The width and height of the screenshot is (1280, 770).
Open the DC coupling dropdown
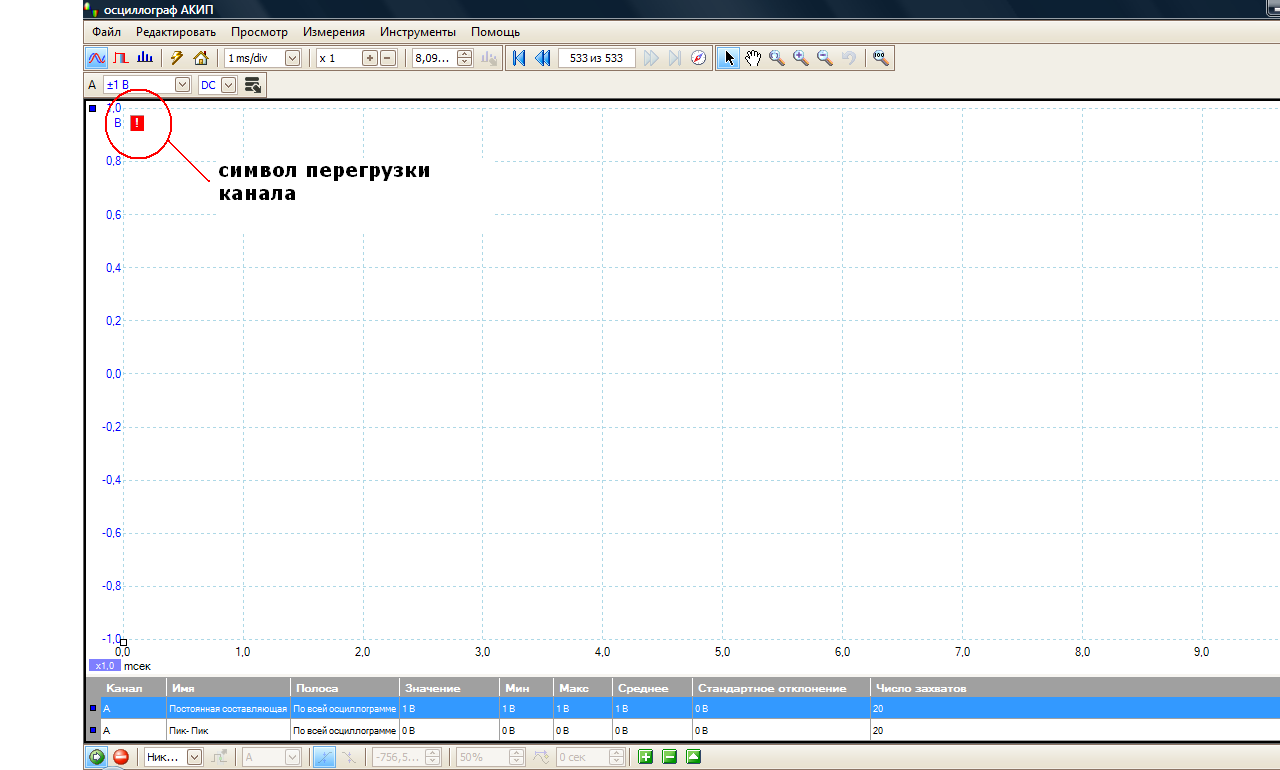pyautogui.click(x=228, y=85)
